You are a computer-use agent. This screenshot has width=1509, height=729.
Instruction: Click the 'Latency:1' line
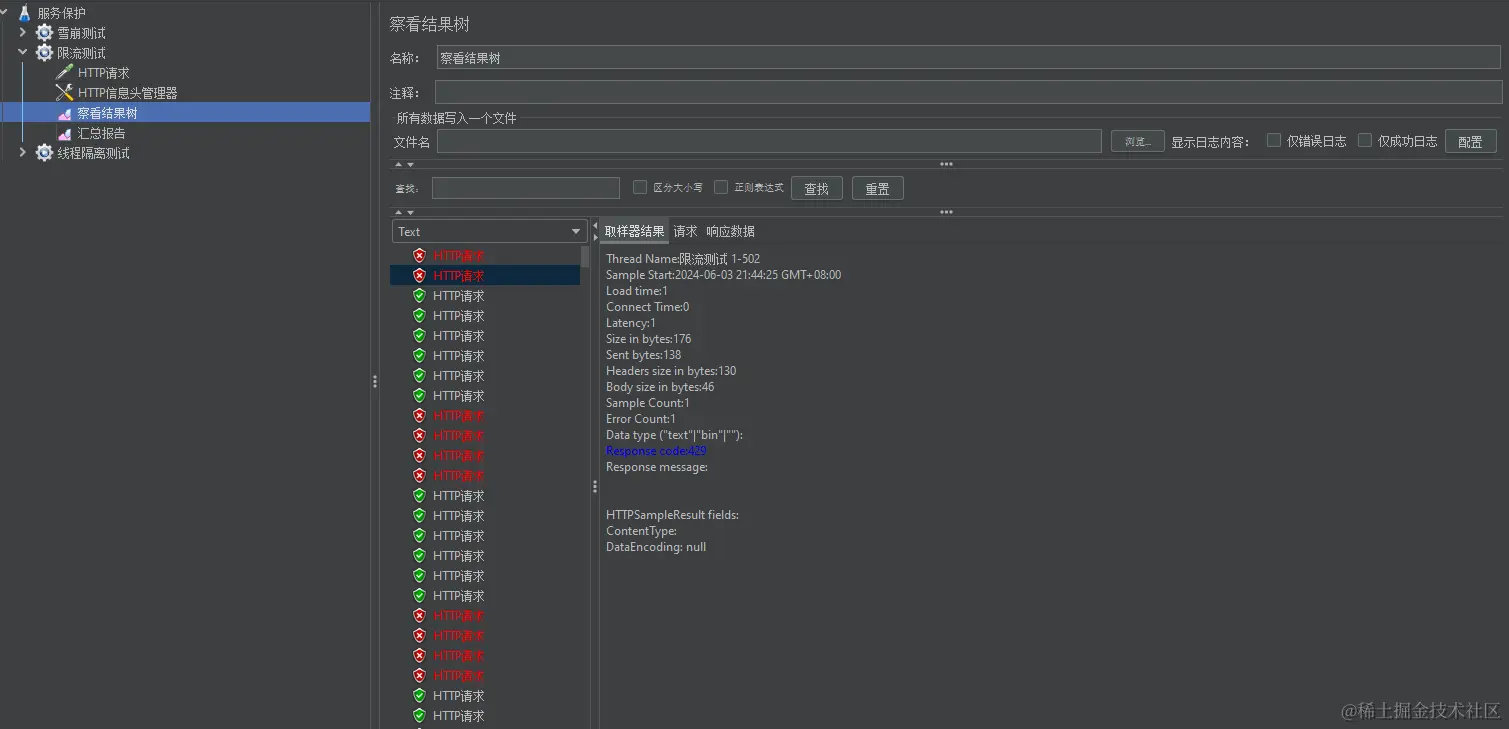(x=631, y=323)
